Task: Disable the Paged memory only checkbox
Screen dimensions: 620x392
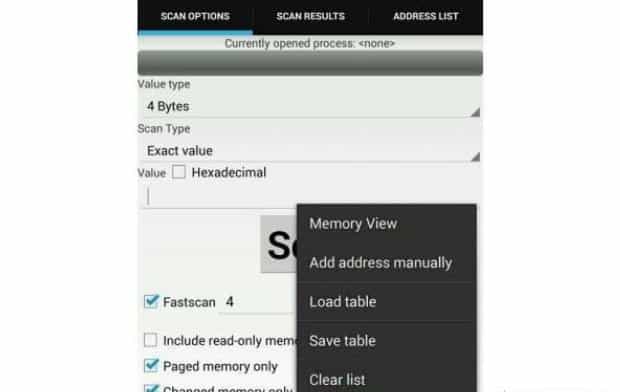Action: point(151,366)
